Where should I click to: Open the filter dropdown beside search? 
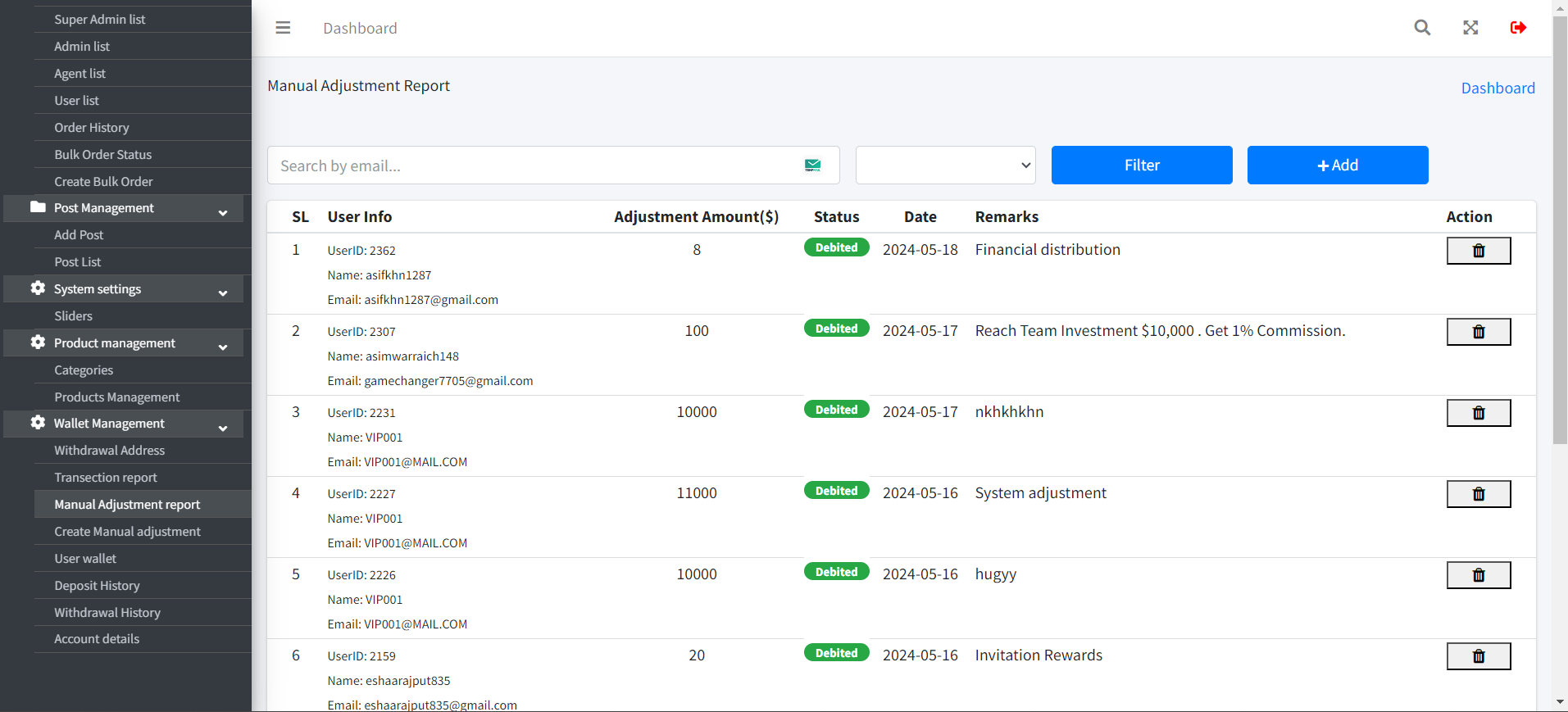tap(945, 166)
